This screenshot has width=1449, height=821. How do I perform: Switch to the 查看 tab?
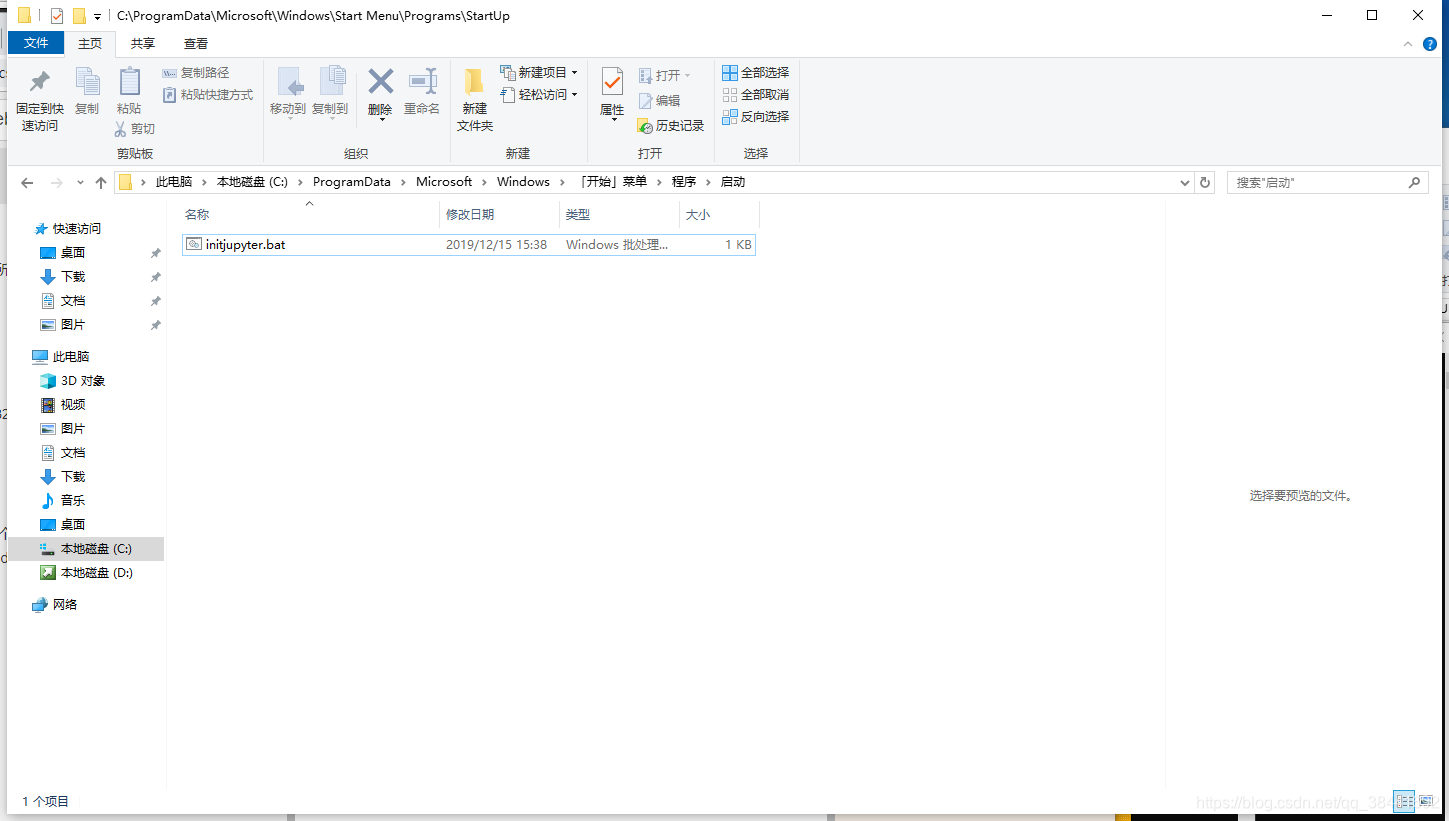coord(196,43)
